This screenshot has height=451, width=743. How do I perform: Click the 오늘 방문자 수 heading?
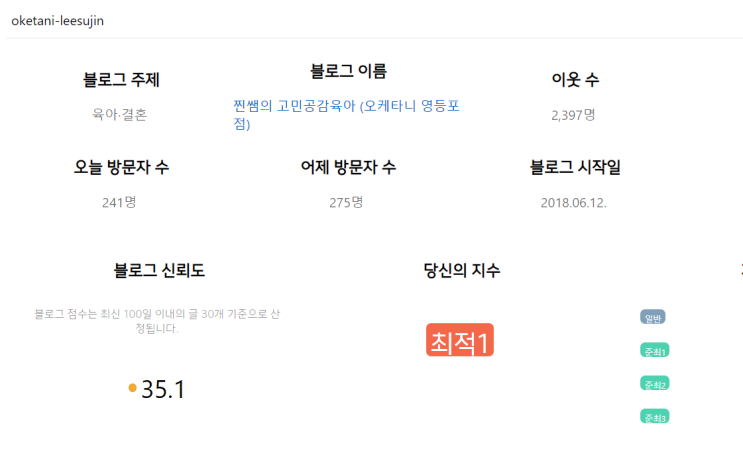pos(121,167)
